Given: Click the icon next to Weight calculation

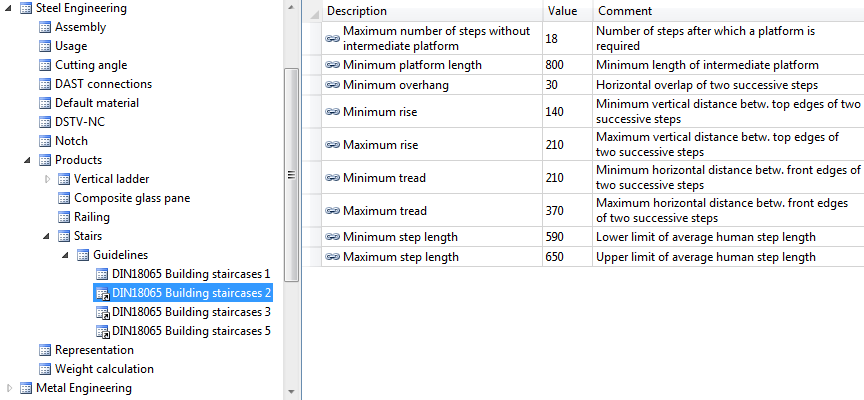Looking at the screenshot, I should [44, 369].
